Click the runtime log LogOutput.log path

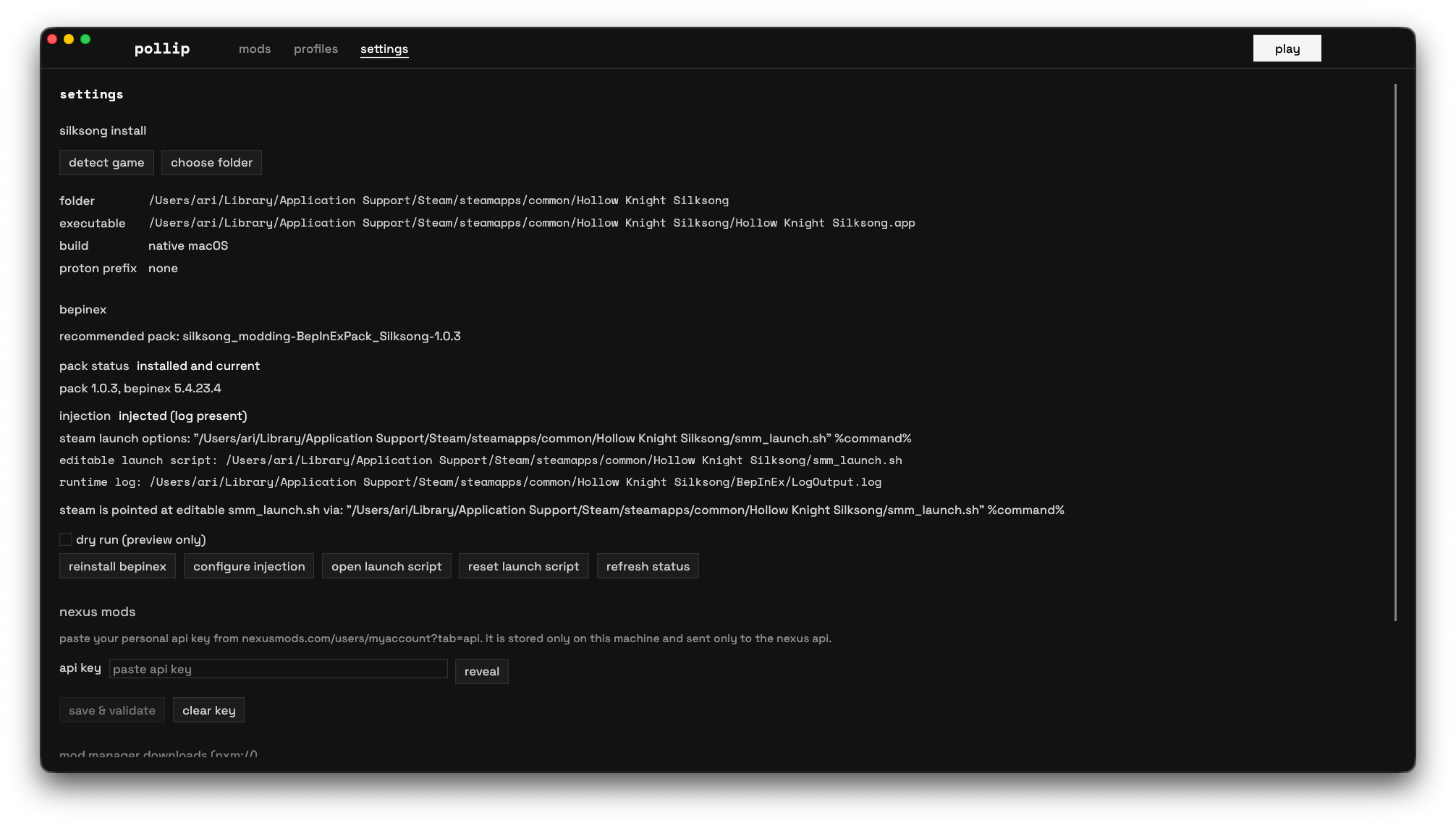click(470, 482)
